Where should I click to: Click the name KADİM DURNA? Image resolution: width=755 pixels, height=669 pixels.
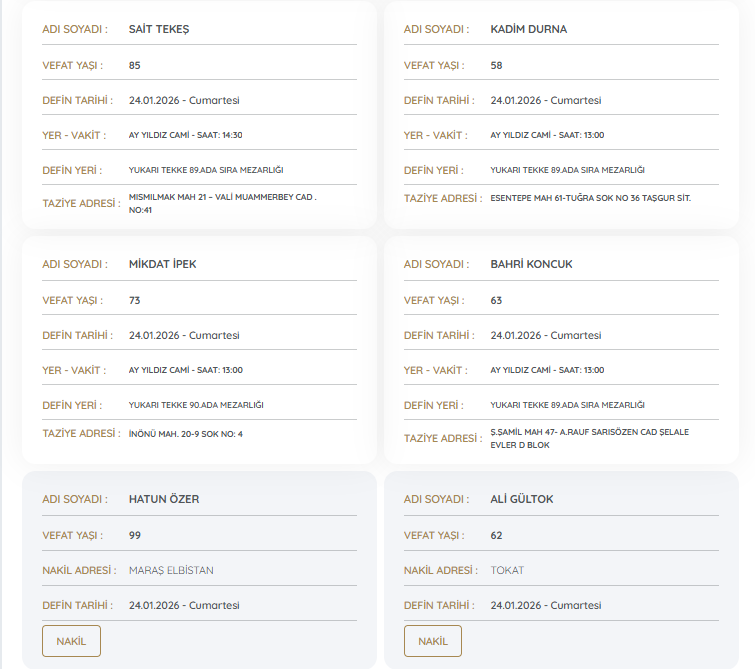tap(528, 29)
